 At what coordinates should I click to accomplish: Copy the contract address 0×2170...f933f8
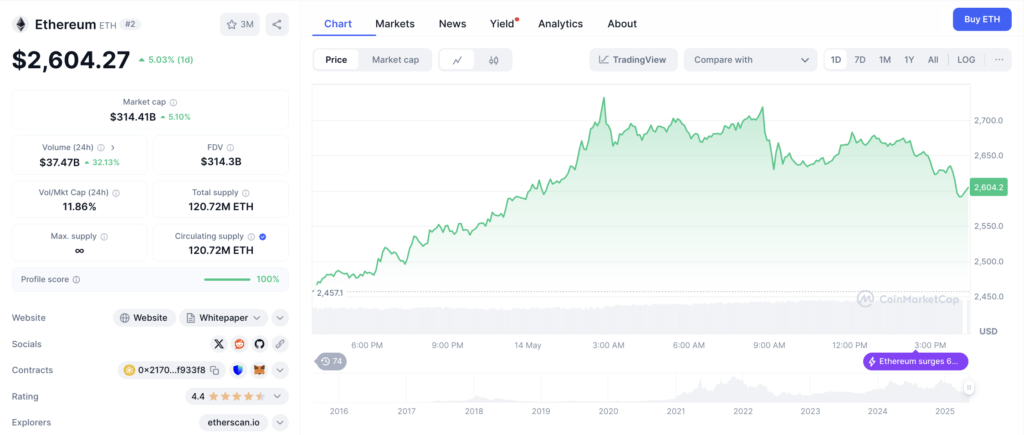pos(214,370)
